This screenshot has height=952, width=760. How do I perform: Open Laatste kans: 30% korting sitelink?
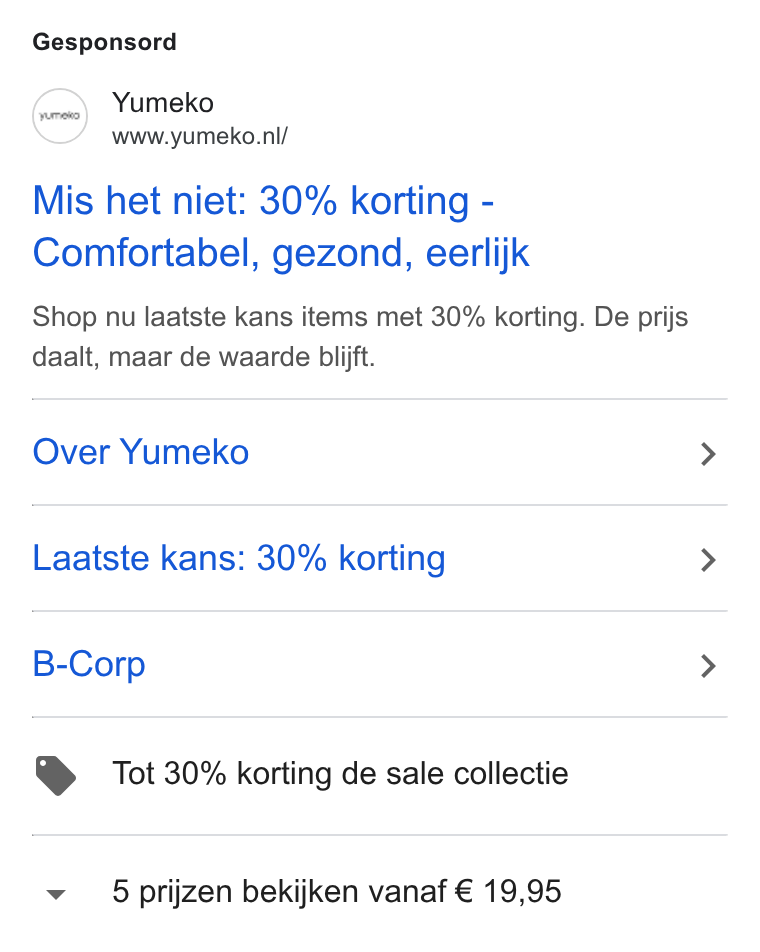point(239,558)
